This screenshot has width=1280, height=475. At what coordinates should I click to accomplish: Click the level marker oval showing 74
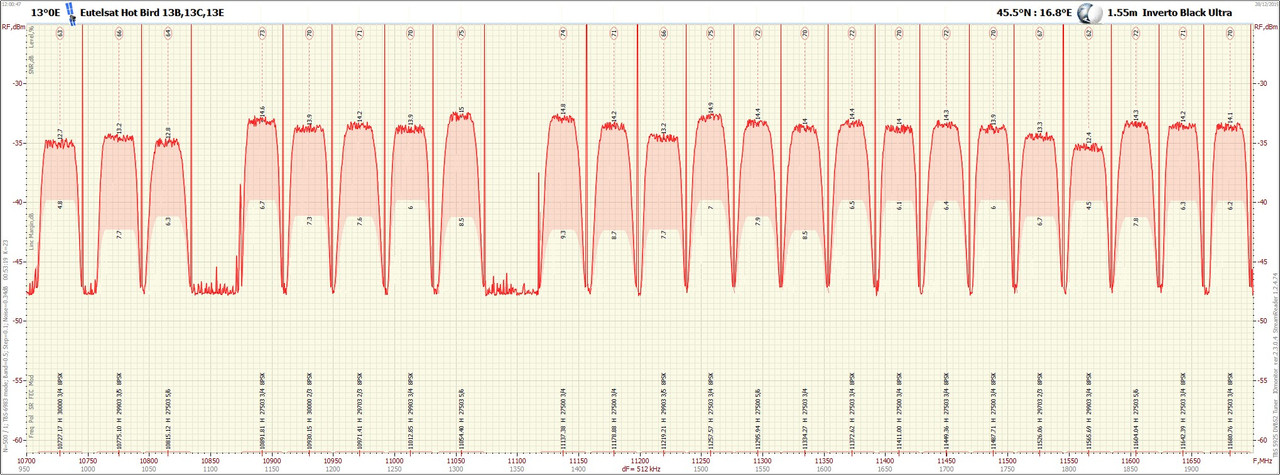coord(563,33)
